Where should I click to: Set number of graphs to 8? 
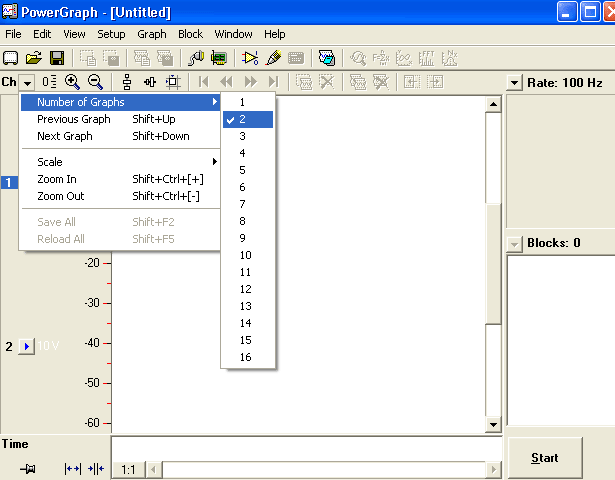click(x=248, y=221)
